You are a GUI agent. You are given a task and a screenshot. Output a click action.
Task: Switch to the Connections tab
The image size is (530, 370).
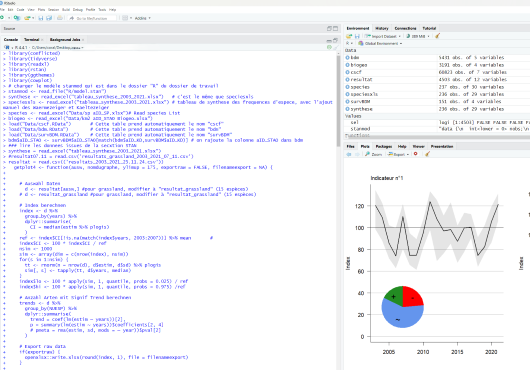pos(405,28)
